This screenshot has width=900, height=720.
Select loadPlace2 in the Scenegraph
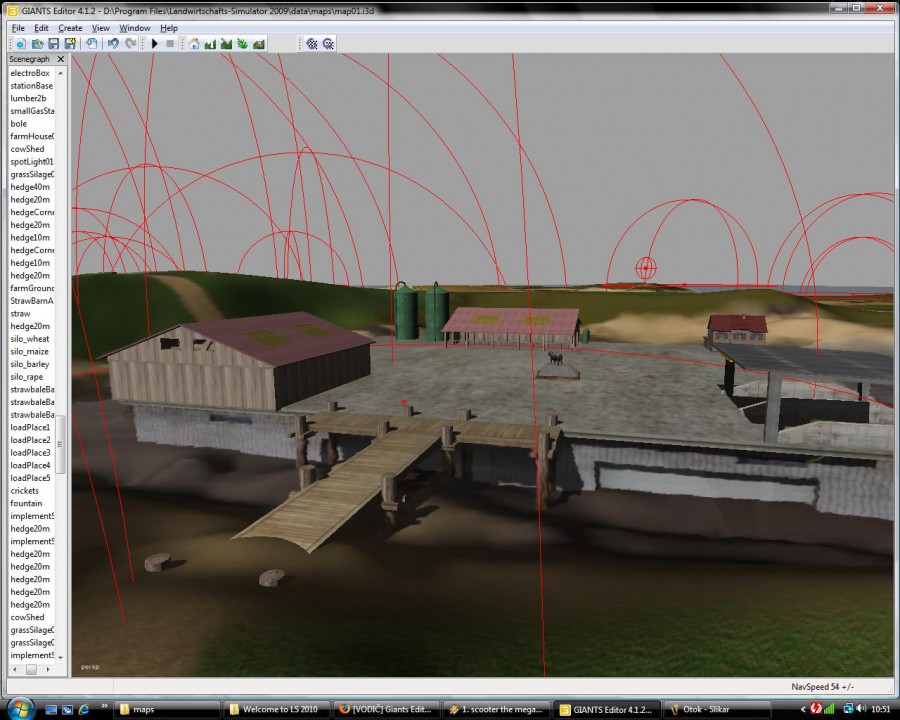click(x=30, y=440)
